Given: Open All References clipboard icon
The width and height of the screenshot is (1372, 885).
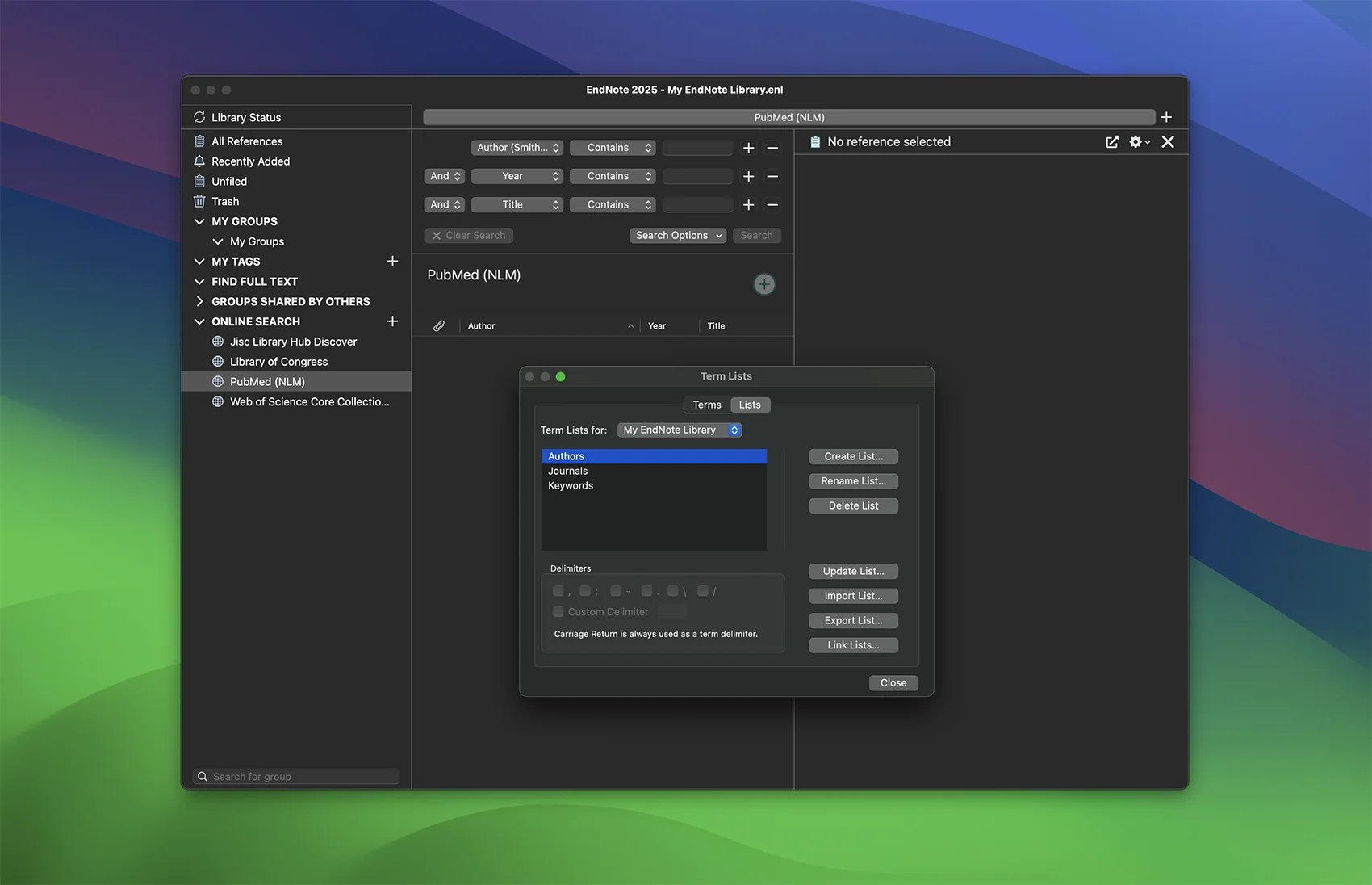Looking at the screenshot, I should (x=199, y=141).
